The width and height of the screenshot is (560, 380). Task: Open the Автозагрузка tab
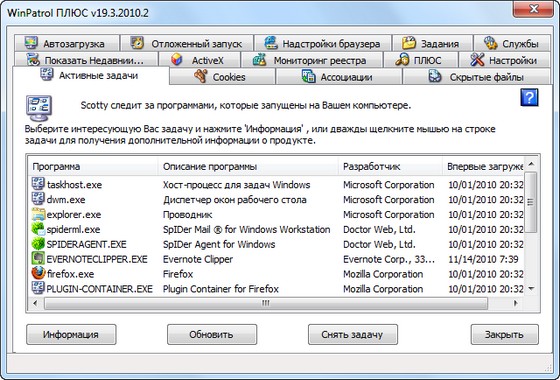(x=67, y=44)
